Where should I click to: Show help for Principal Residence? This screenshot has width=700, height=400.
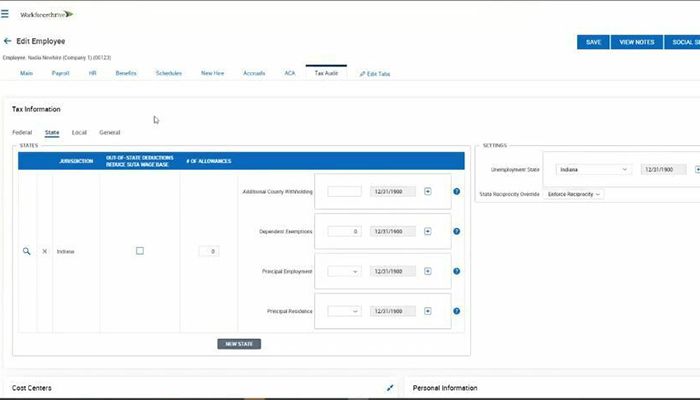[x=456, y=311]
